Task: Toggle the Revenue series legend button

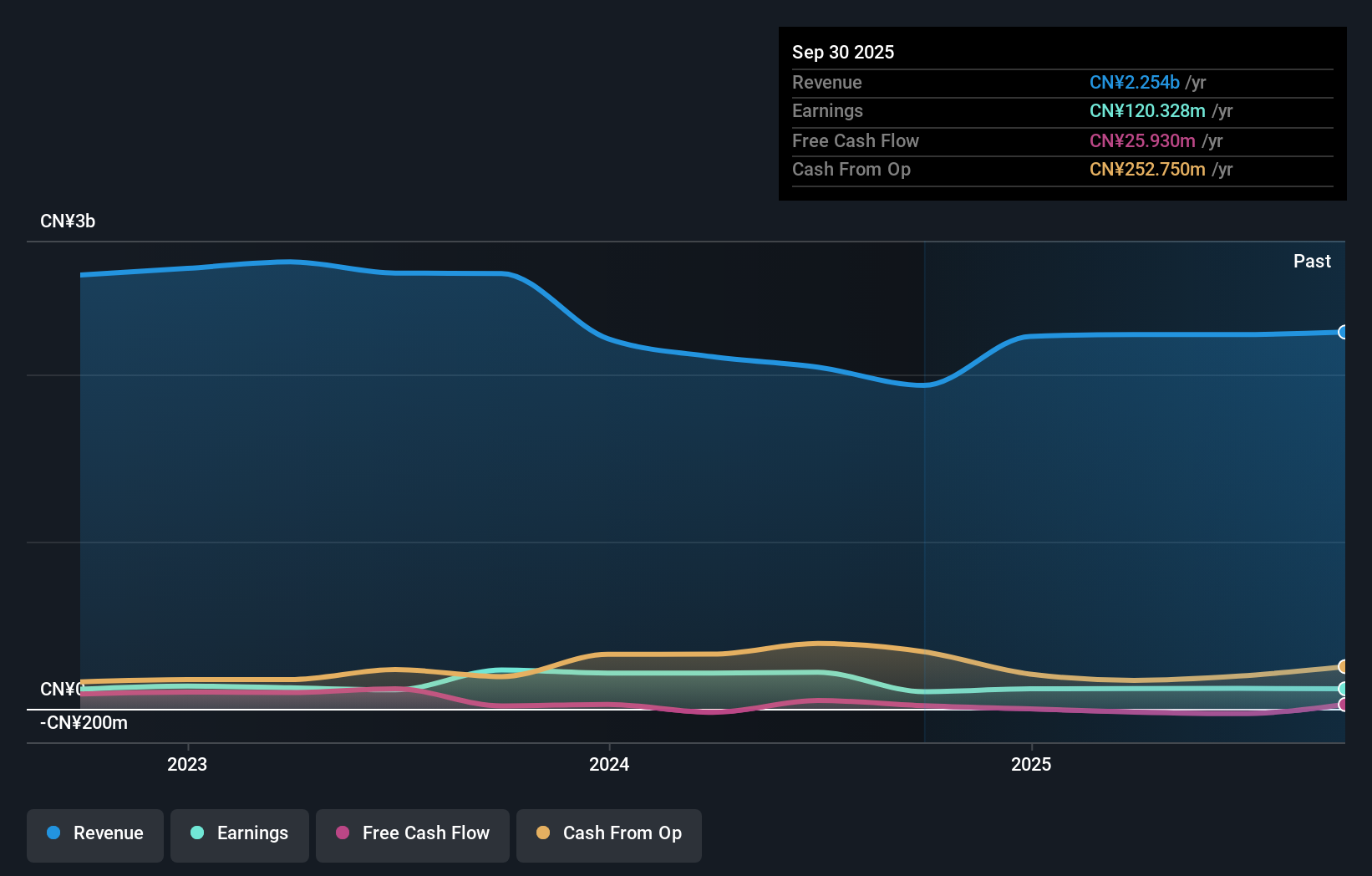Action: (x=95, y=835)
